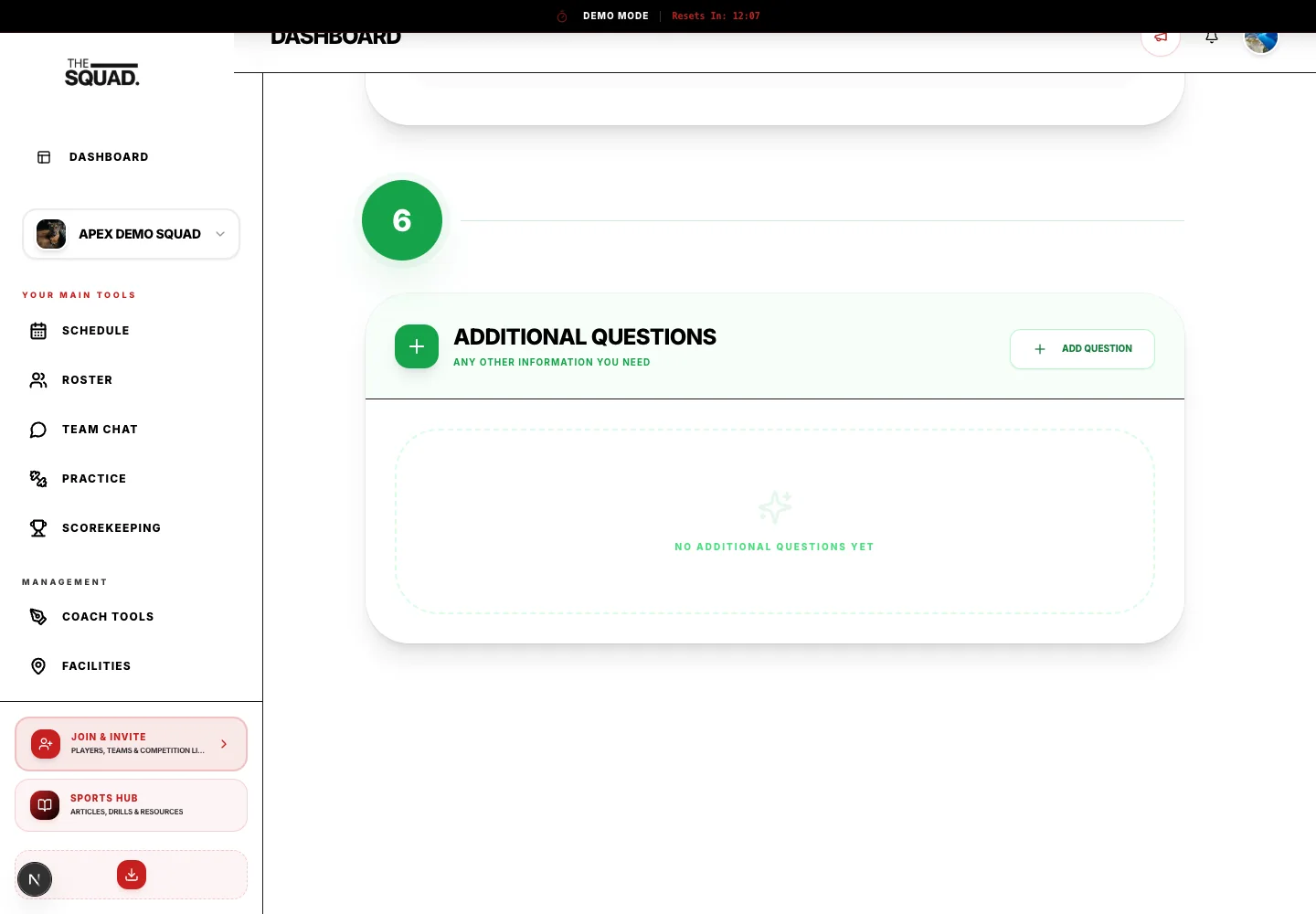Open the Scorekeeping section
This screenshot has width=1316, height=914.
[x=111, y=528]
